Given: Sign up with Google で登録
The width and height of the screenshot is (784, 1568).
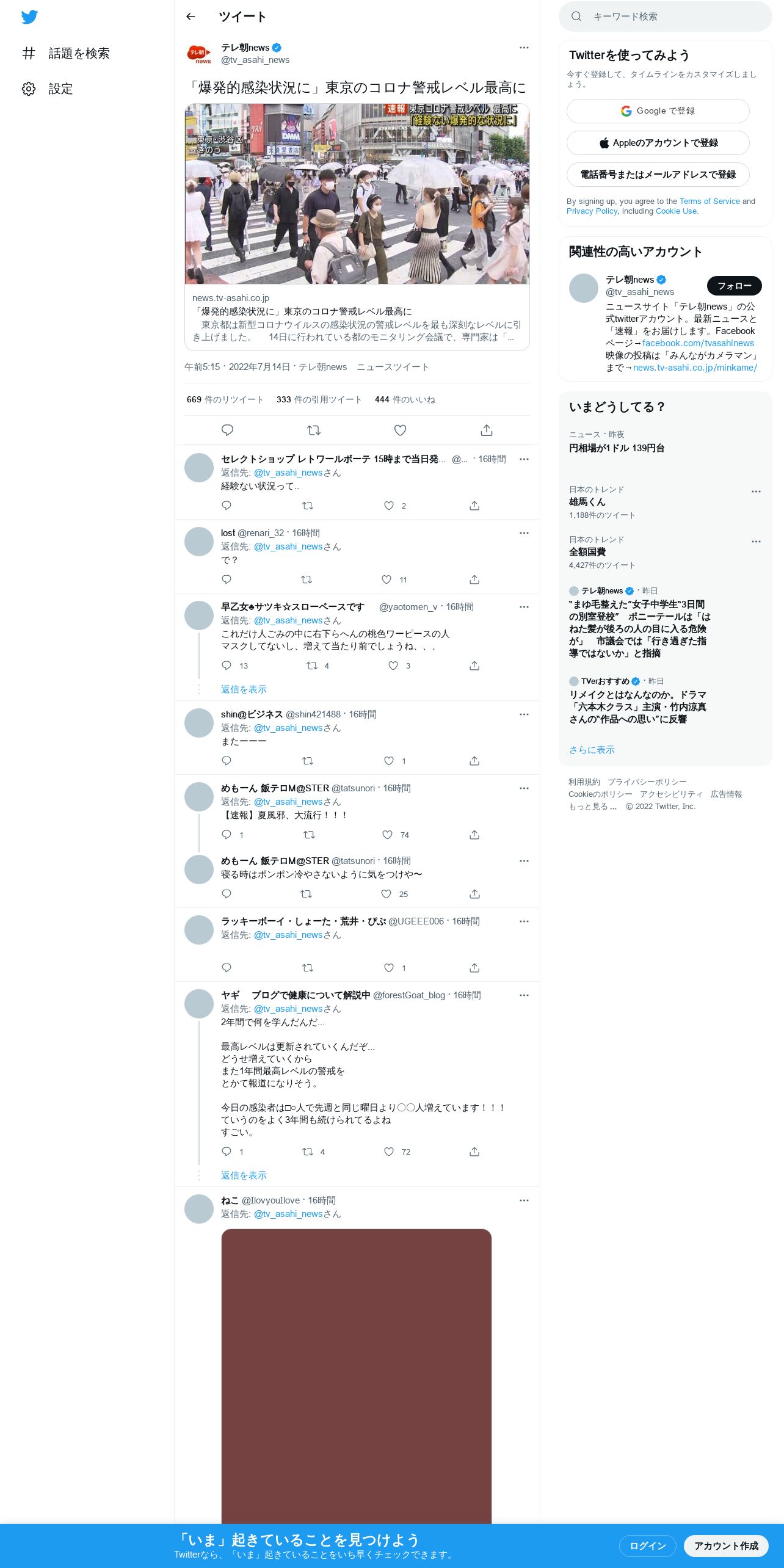Looking at the screenshot, I should click(x=658, y=111).
